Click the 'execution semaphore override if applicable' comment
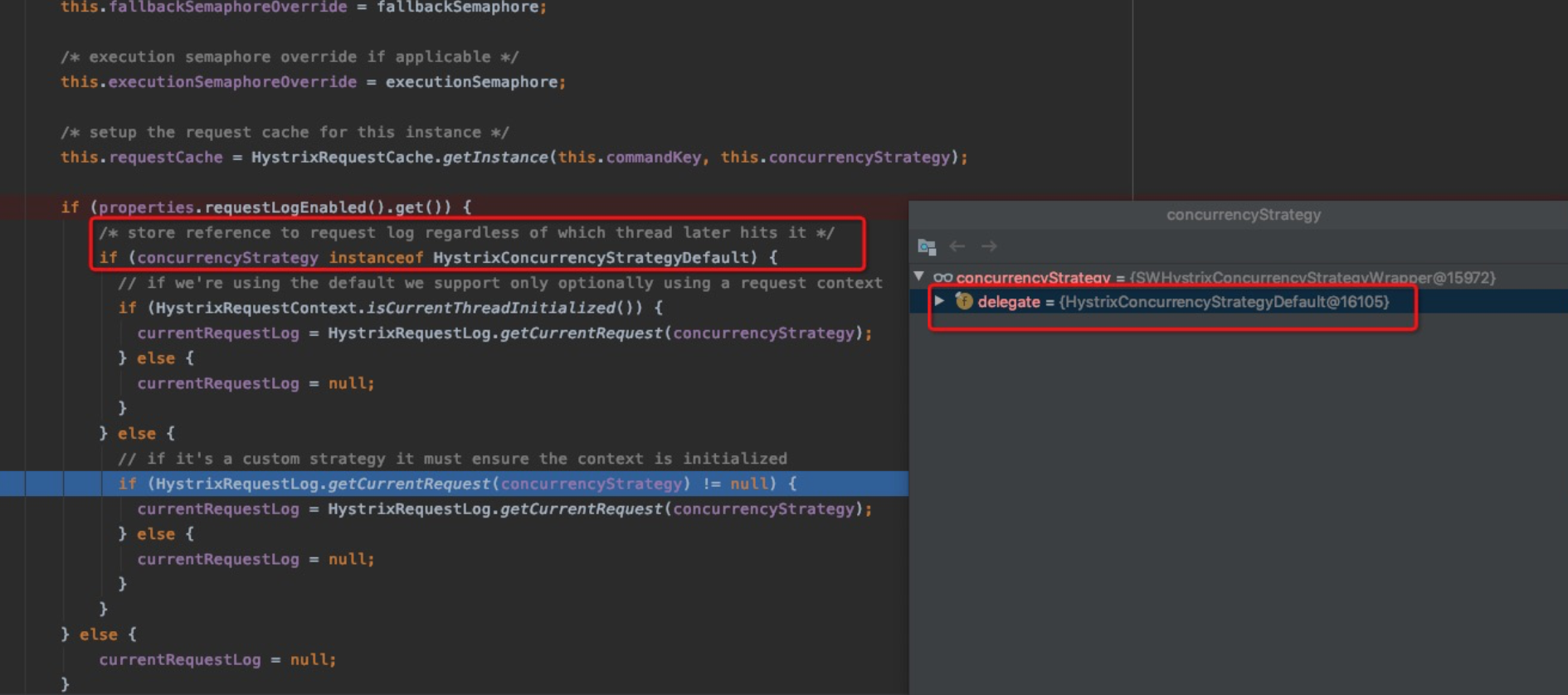This screenshot has height=695, width=1568. 290,57
